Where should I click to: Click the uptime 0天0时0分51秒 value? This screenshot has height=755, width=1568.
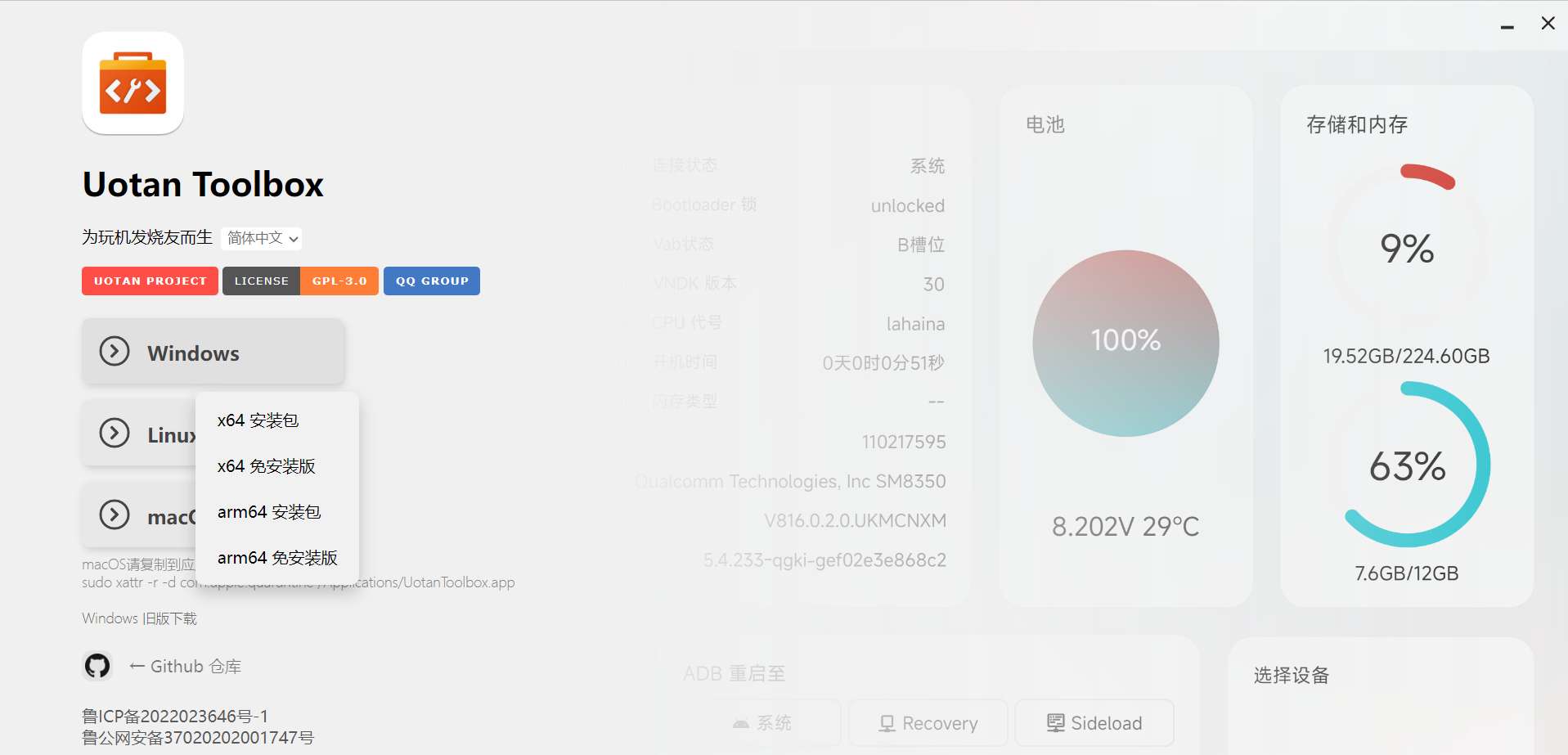pos(883,363)
